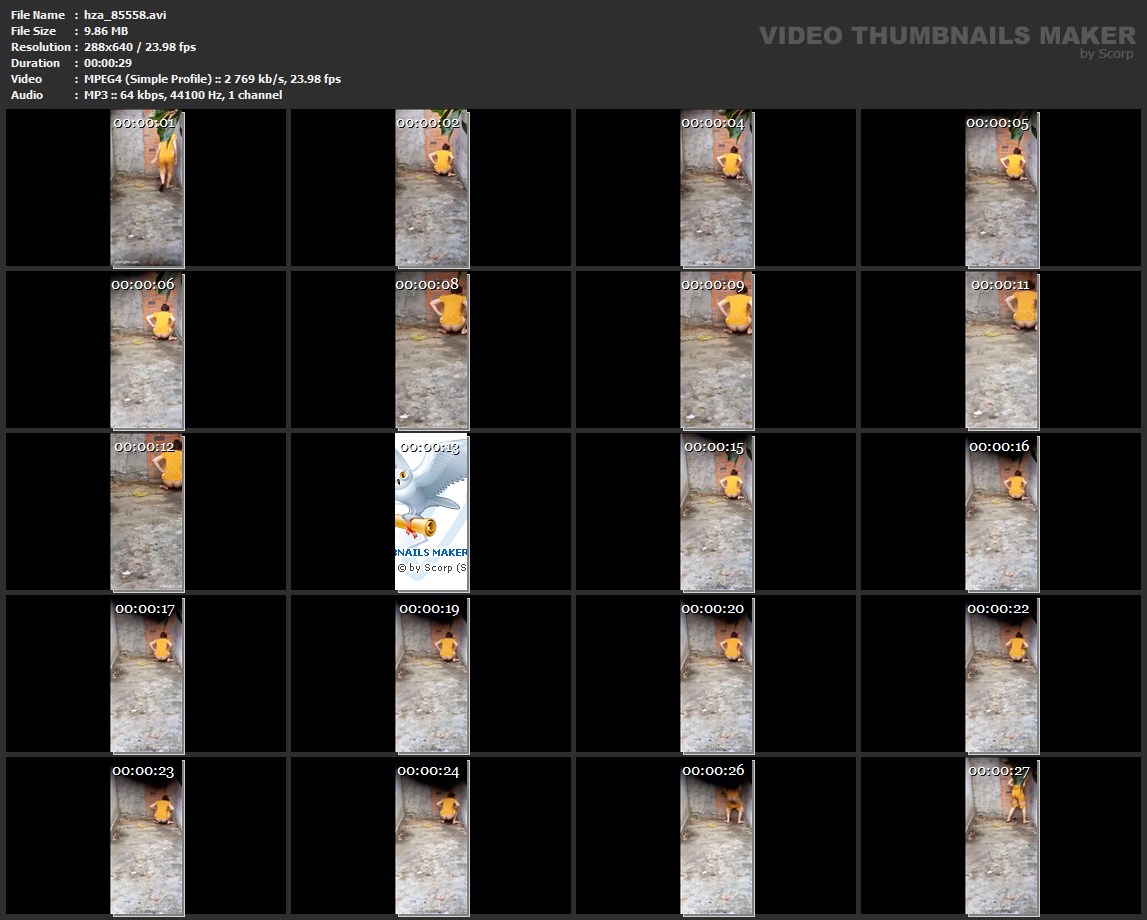The height and width of the screenshot is (920, 1147).
Task: Click the 'Resolution' label
Action: [x=41, y=47]
